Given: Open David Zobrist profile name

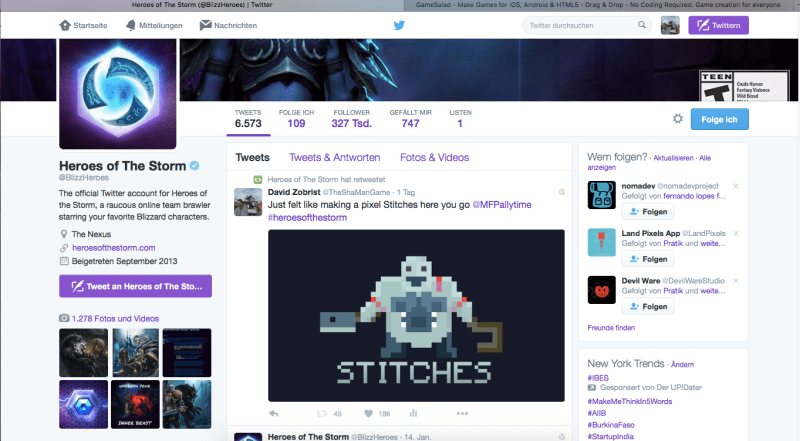Looking at the screenshot, I should coord(294,192).
